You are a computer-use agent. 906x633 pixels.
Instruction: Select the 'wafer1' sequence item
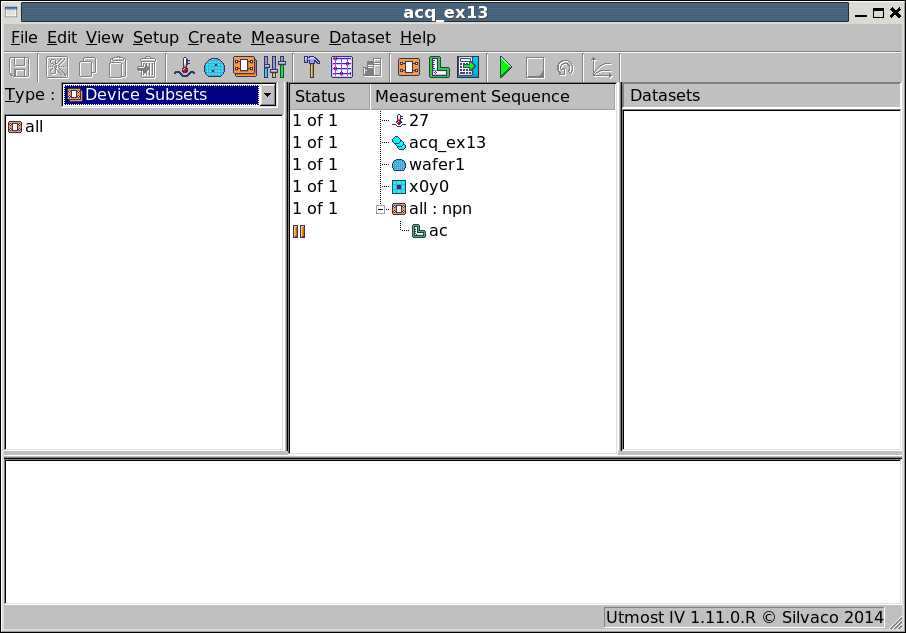(x=437, y=165)
